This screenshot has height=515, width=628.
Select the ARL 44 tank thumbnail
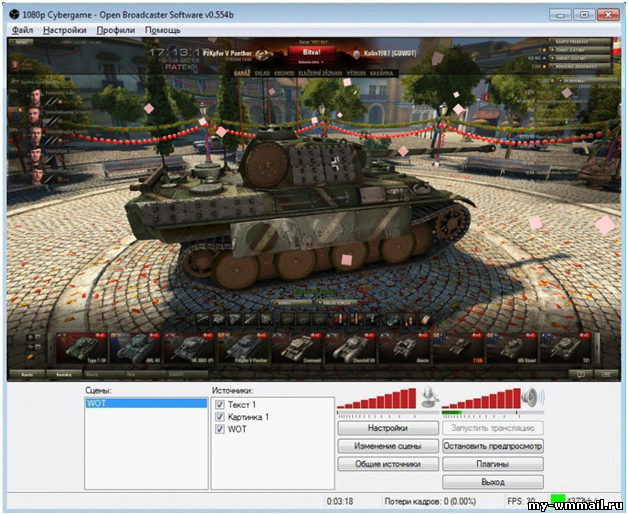point(135,348)
